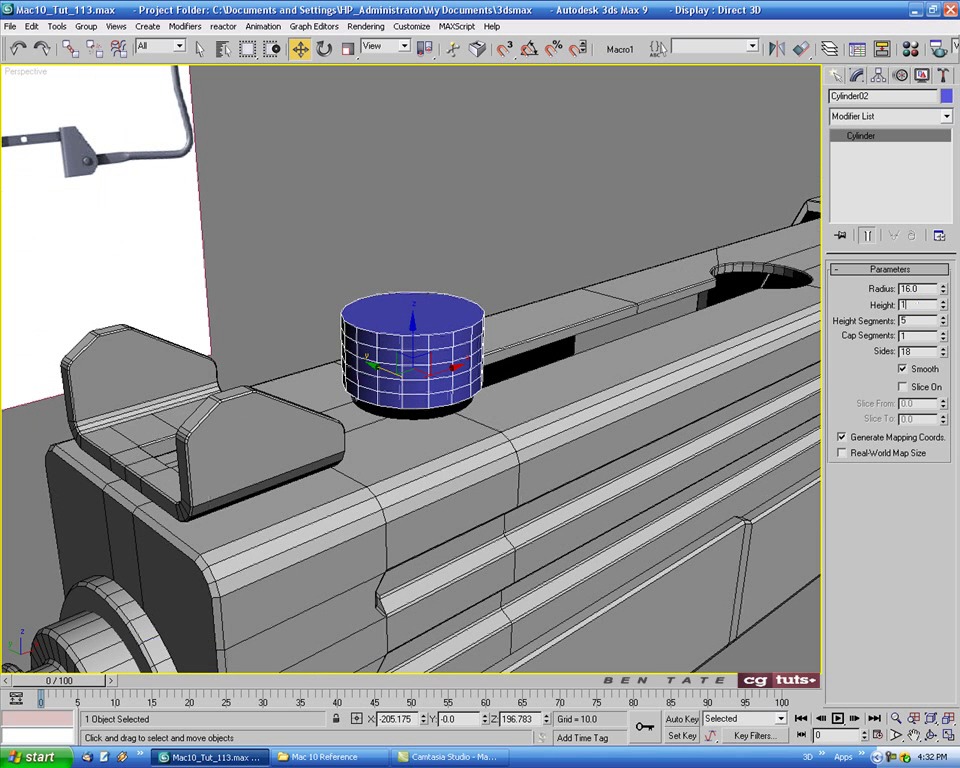Screen dimensions: 960x768
Task: Activate the Select and Scale tool
Action: click(x=348, y=49)
